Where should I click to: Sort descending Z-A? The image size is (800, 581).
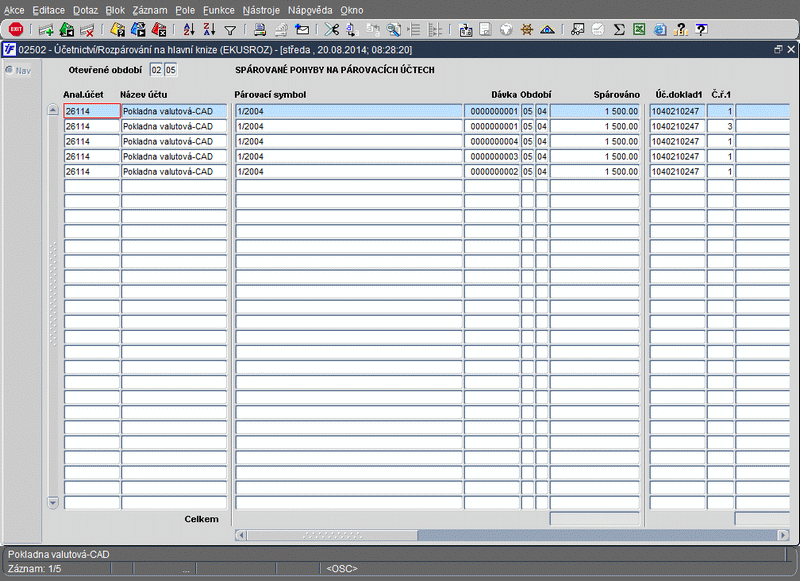click(209, 30)
